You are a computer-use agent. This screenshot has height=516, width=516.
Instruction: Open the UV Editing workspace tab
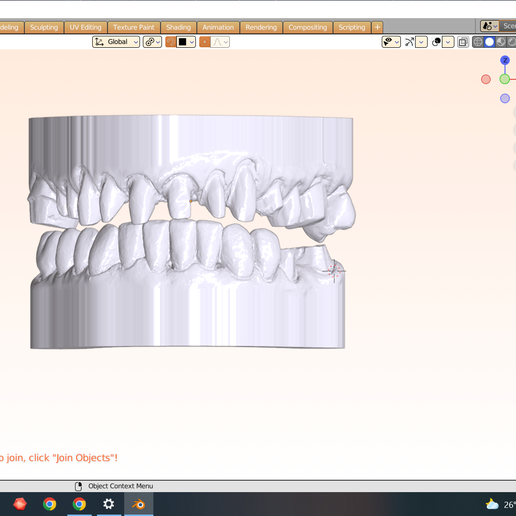click(85, 27)
